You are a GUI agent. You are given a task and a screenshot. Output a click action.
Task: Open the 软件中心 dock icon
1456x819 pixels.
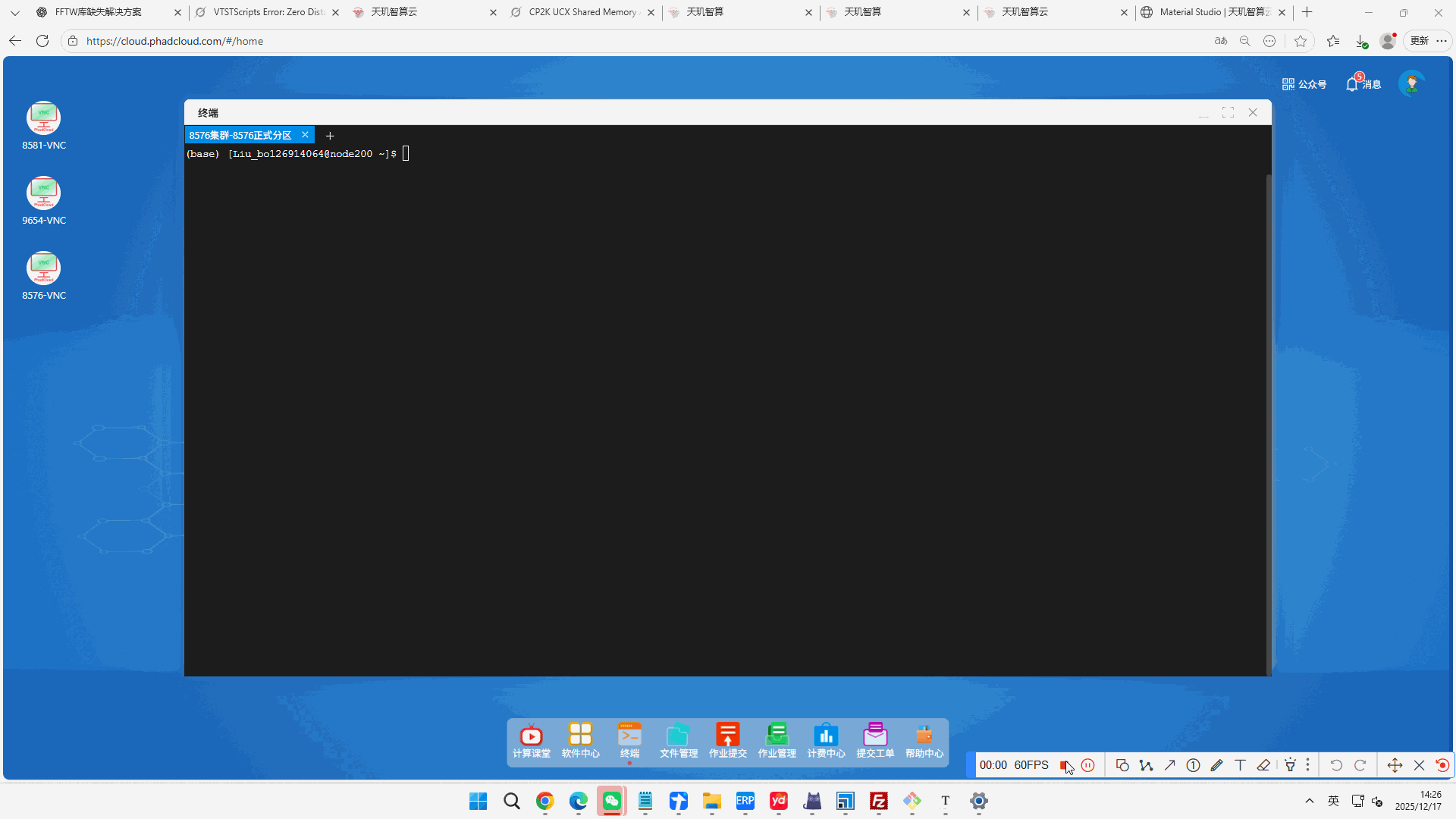(580, 739)
